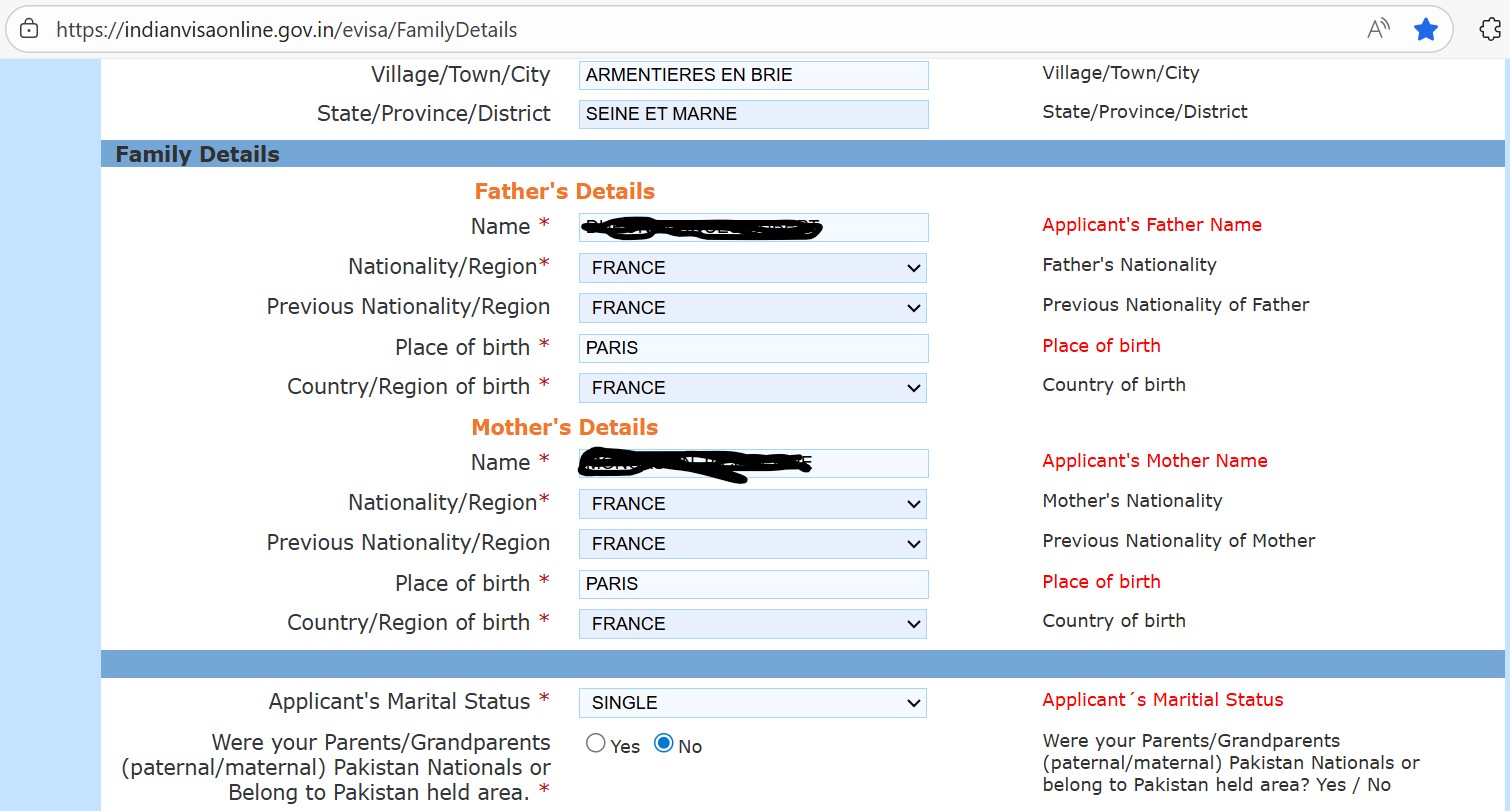This screenshot has height=811, width=1510.
Task: Click the site lock icon in address bar
Action: [29, 29]
